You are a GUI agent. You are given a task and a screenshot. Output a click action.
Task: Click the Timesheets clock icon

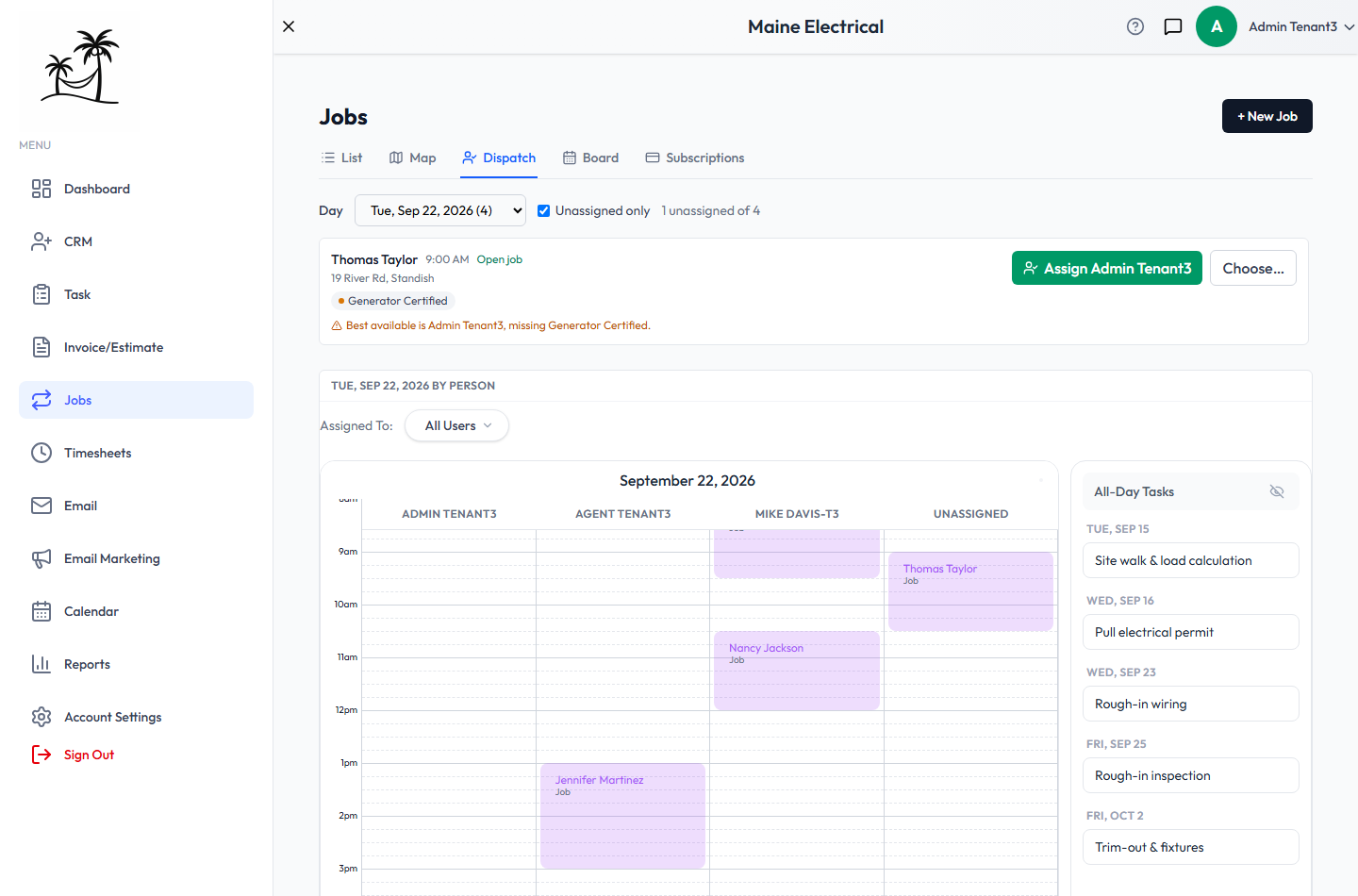pyautogui.click(x=41, y=453)
